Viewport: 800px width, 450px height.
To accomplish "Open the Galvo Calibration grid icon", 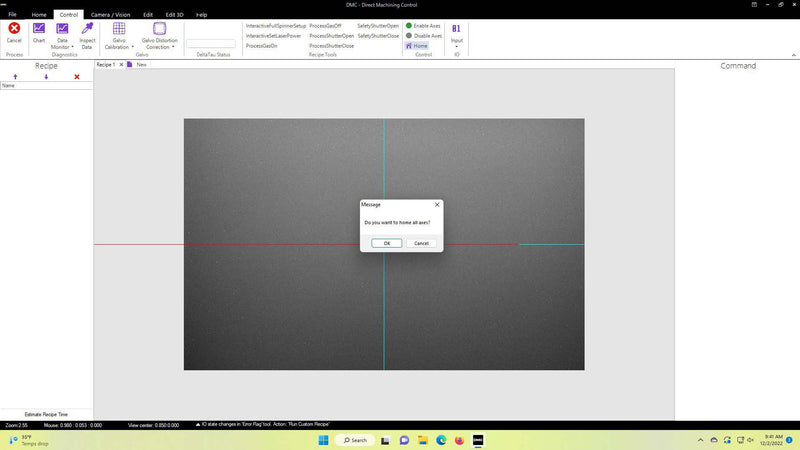I will click(119, 28).
